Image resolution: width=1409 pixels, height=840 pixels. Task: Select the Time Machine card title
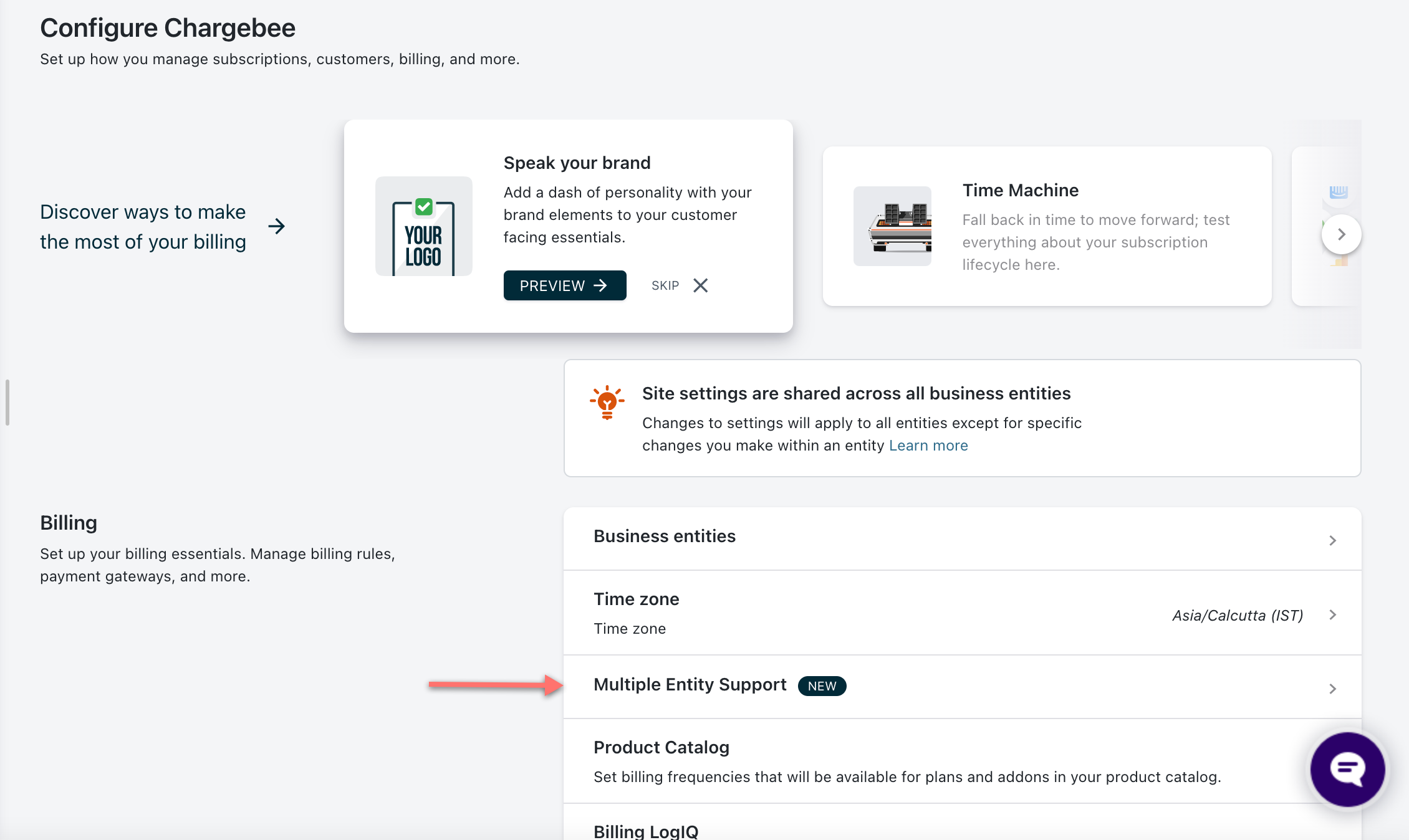pyautogui.click(x=1020, y=190)
